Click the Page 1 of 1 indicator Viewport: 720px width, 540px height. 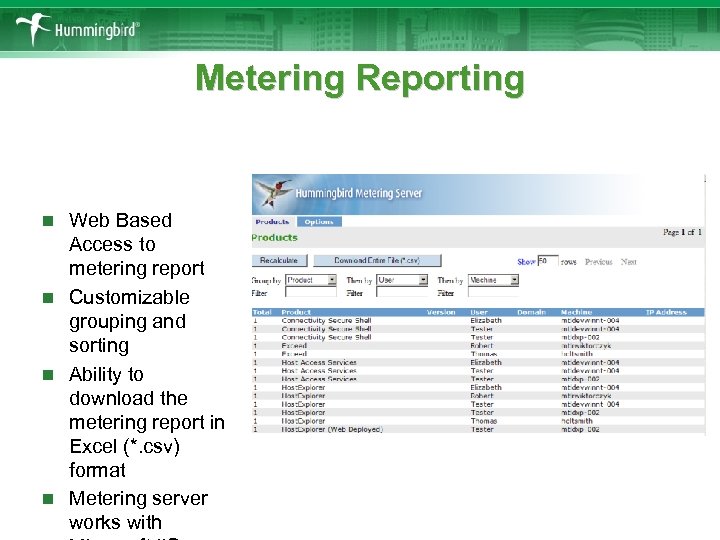[682, 232]
